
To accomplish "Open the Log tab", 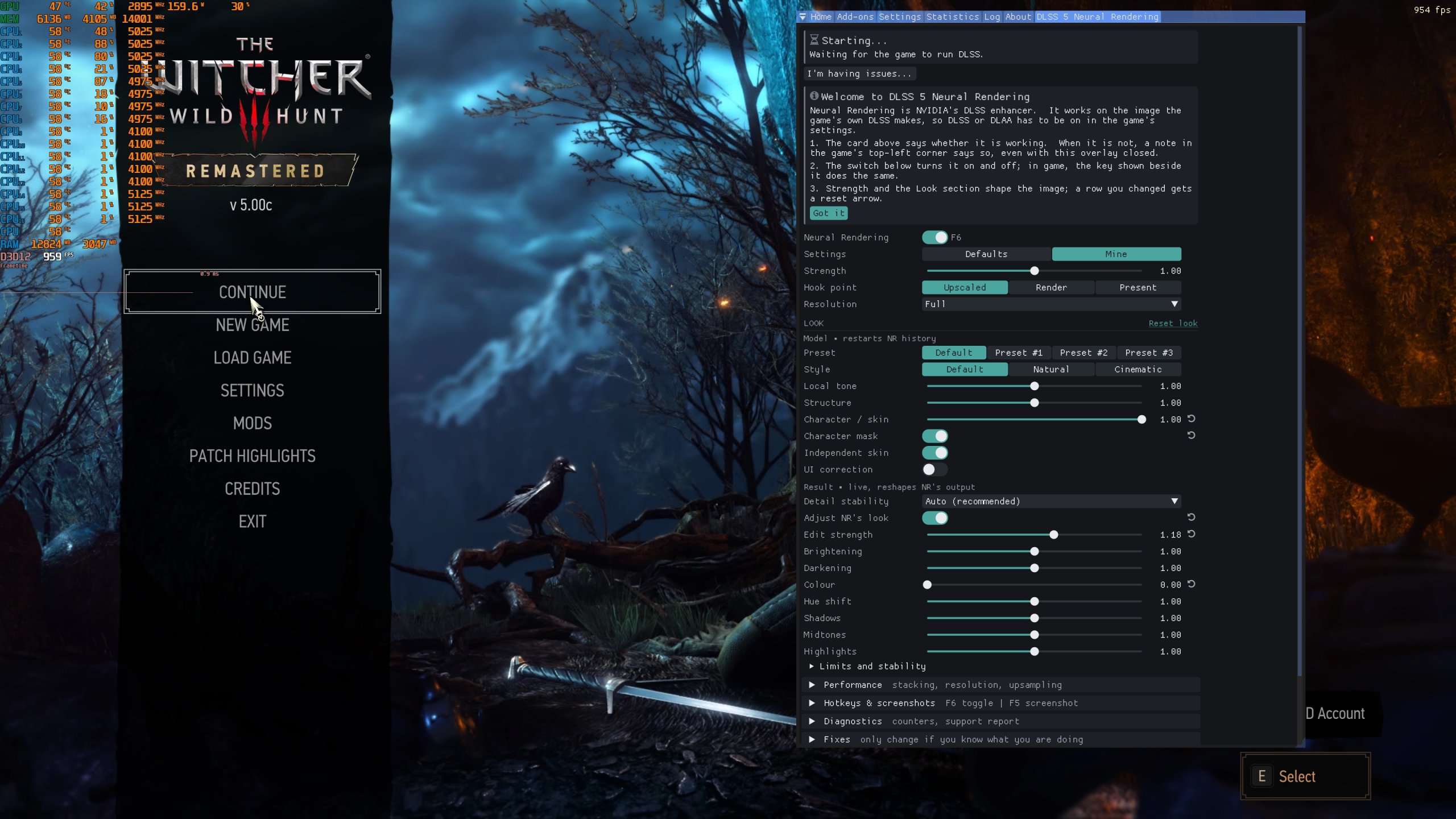I will [x=992, y=17].
